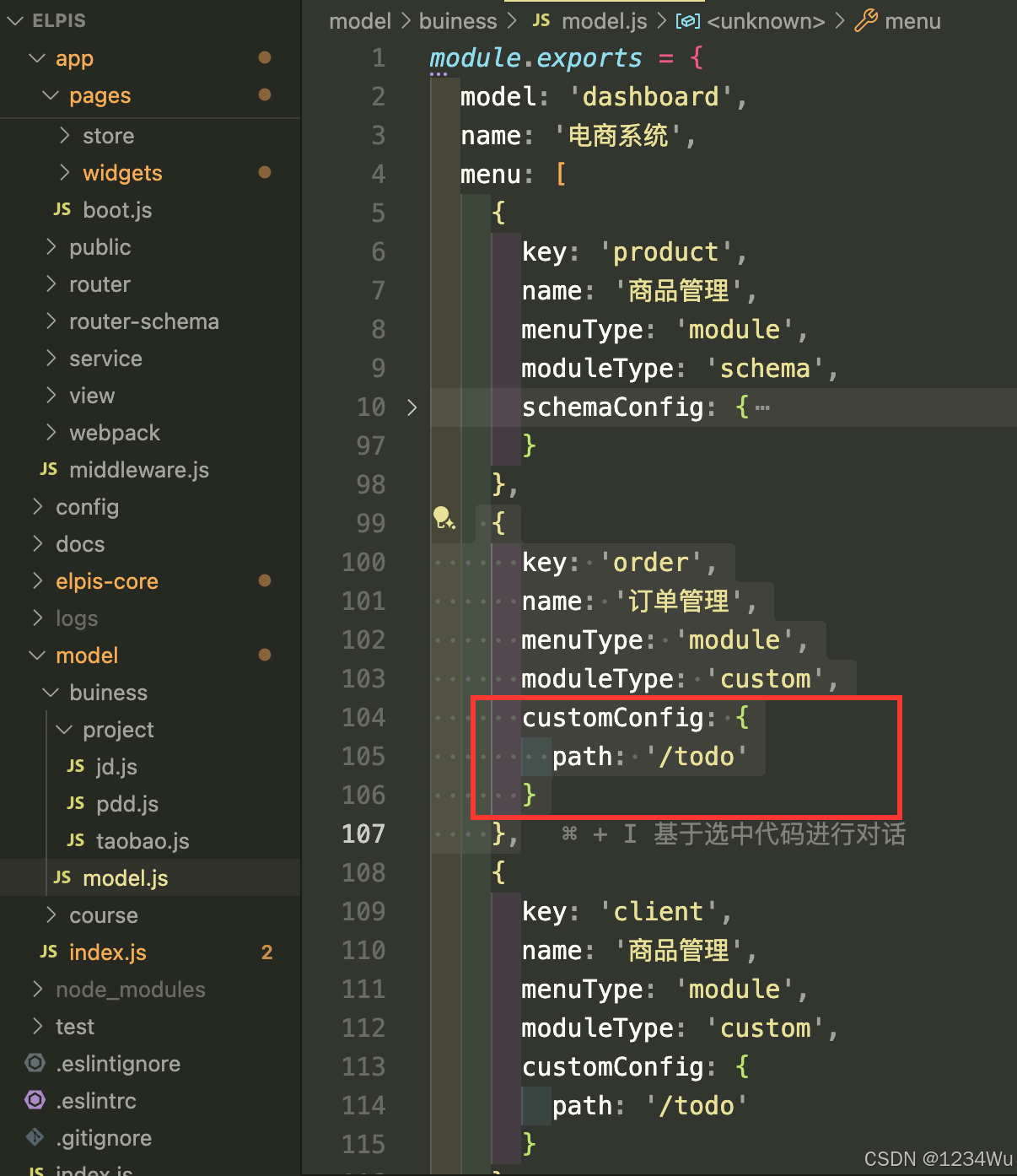Image resolution: width=1017 pixels, height=1176 pixels.
Task: Click '/todo' path value on line 114
Action: pos(697,1106)
